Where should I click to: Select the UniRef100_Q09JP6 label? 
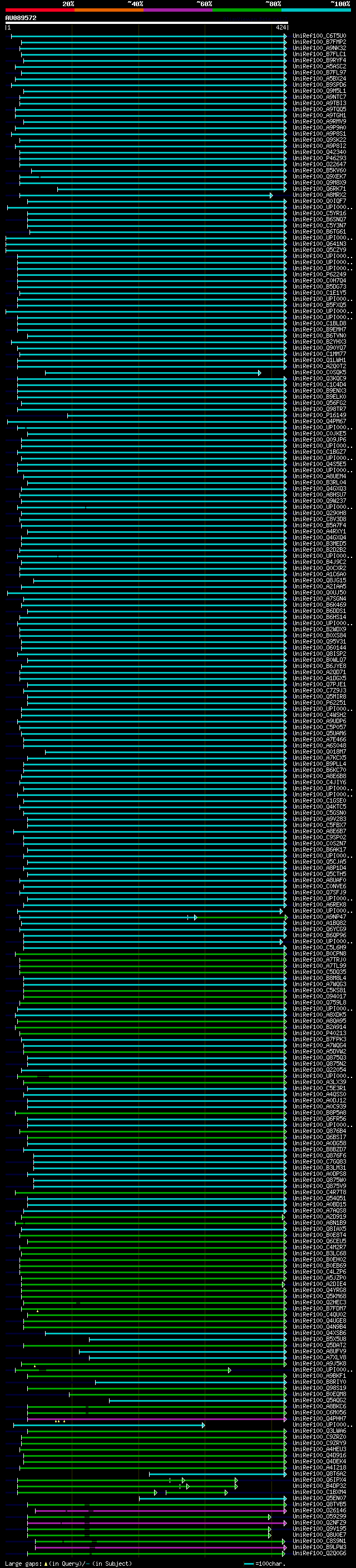point(319,440)
